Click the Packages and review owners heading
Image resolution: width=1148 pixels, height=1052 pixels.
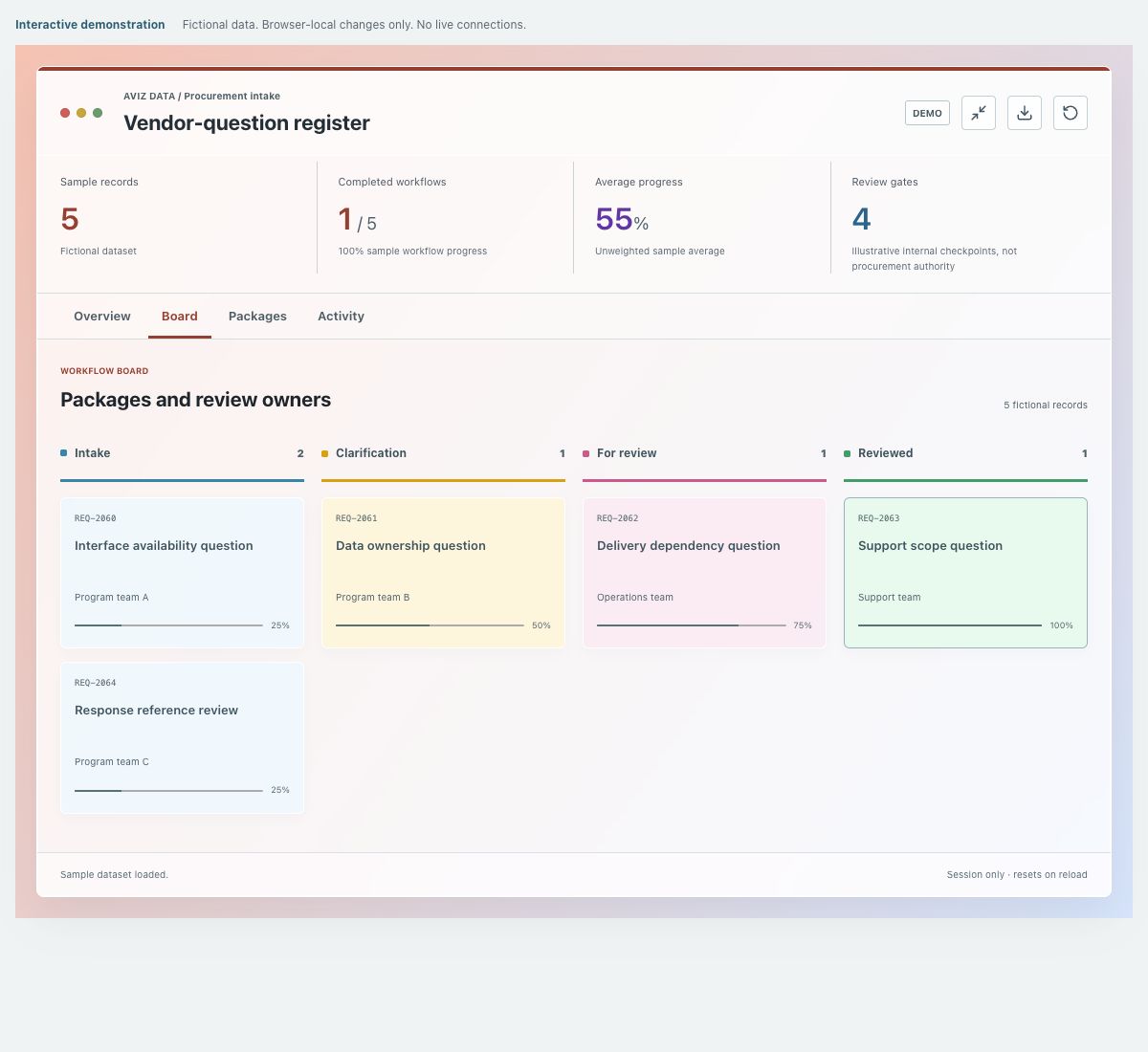click(x=195, y=400)
